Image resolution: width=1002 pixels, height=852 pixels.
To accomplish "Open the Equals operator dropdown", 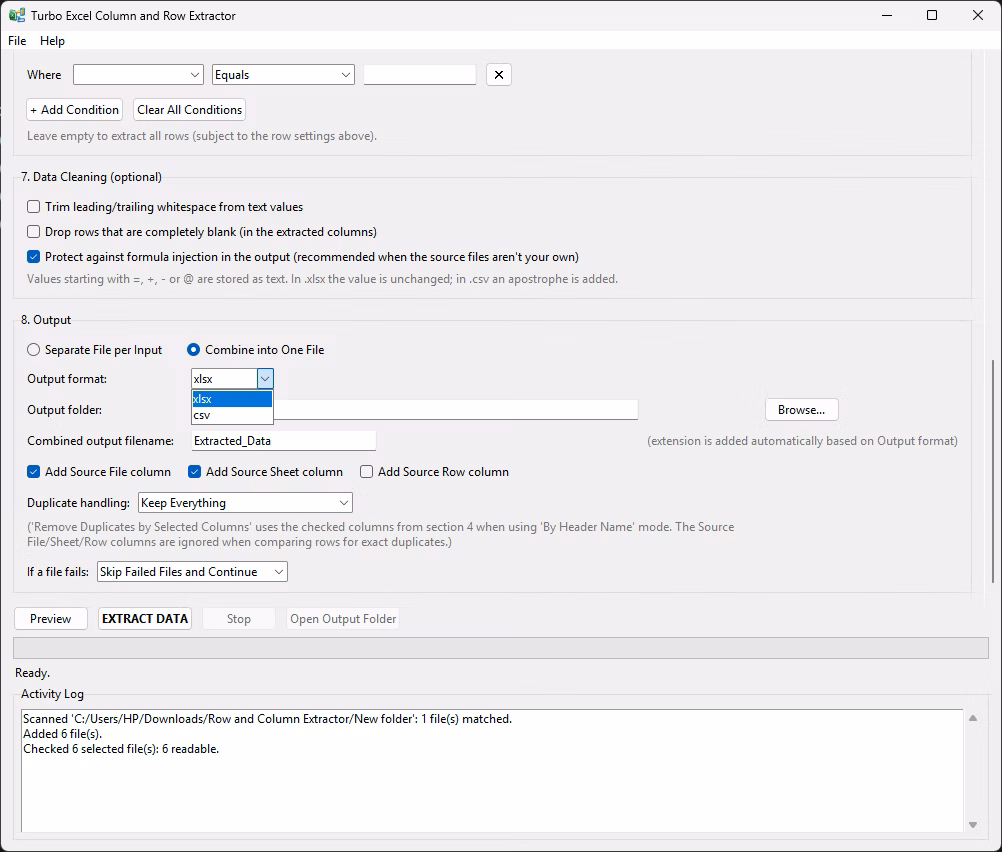I will [283, 75].
